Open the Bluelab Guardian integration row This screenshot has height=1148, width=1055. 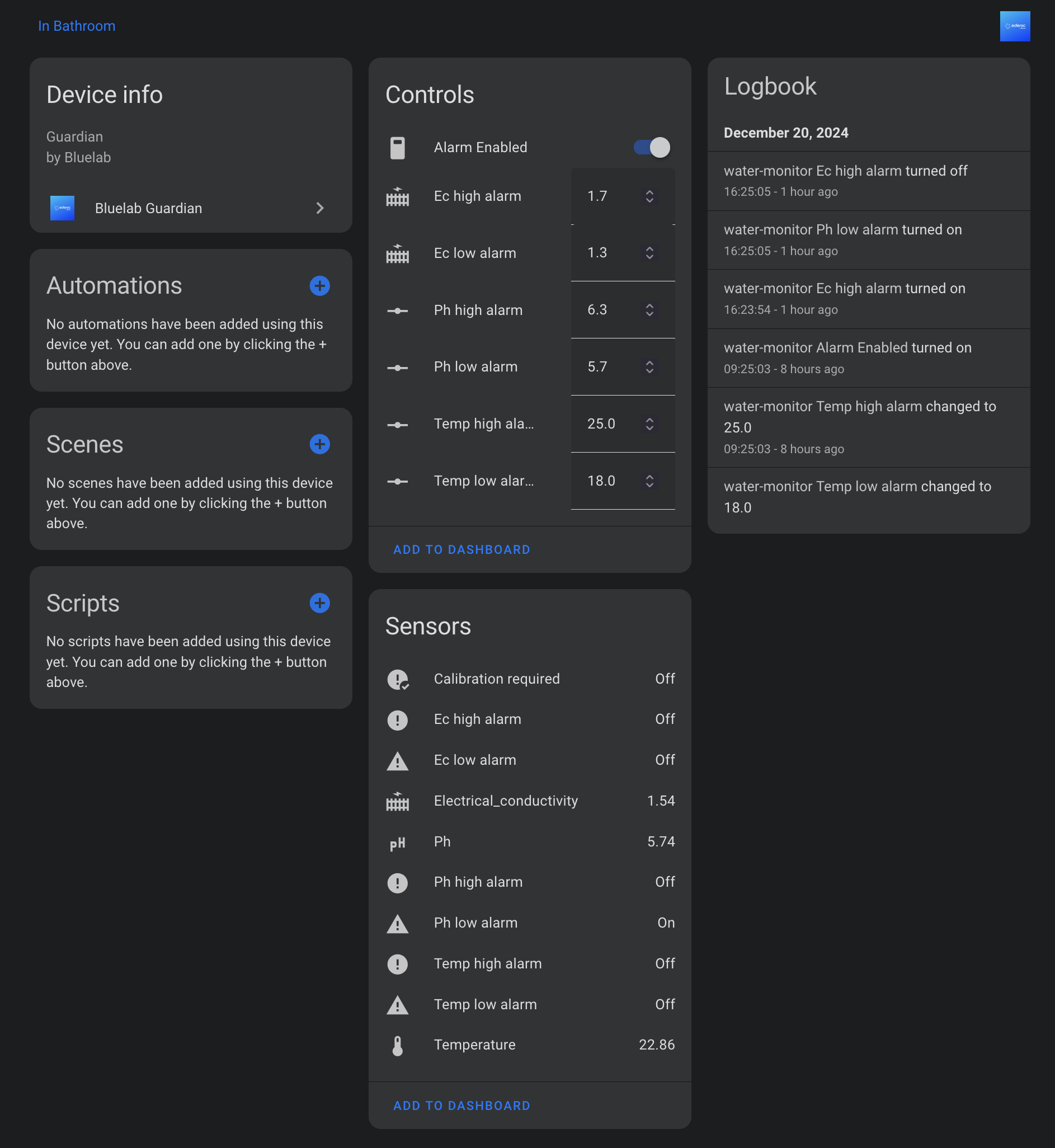coord(191,208)
